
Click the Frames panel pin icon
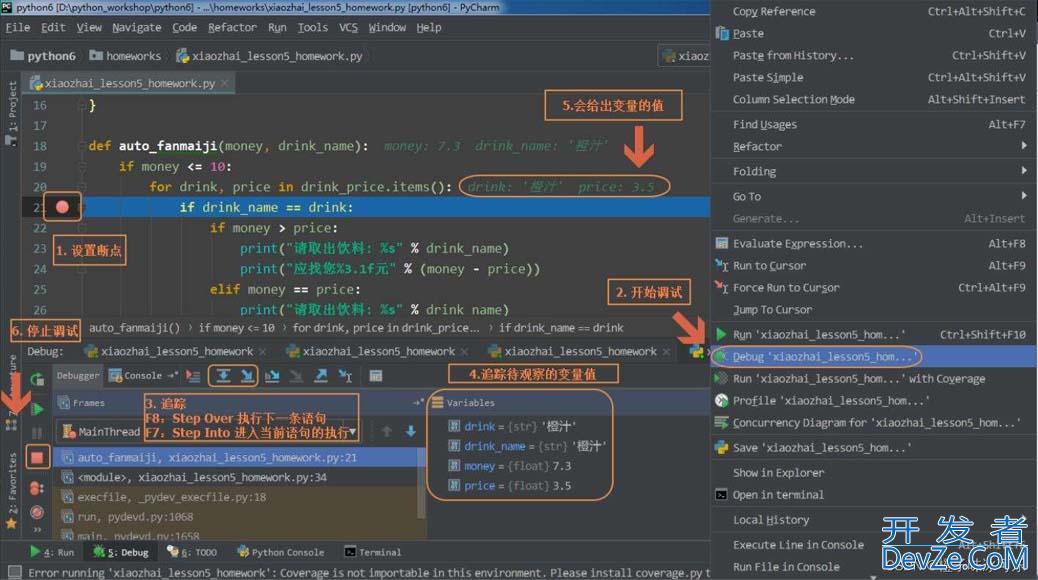[x=418, y=403]
